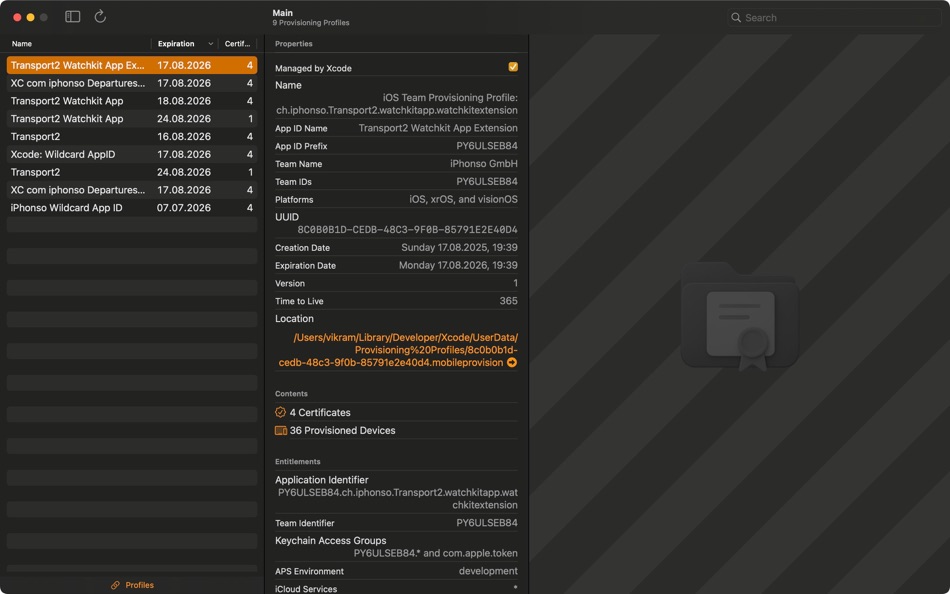Click the Name column header to sort
950x594 pixels.
tap(20, 43)
